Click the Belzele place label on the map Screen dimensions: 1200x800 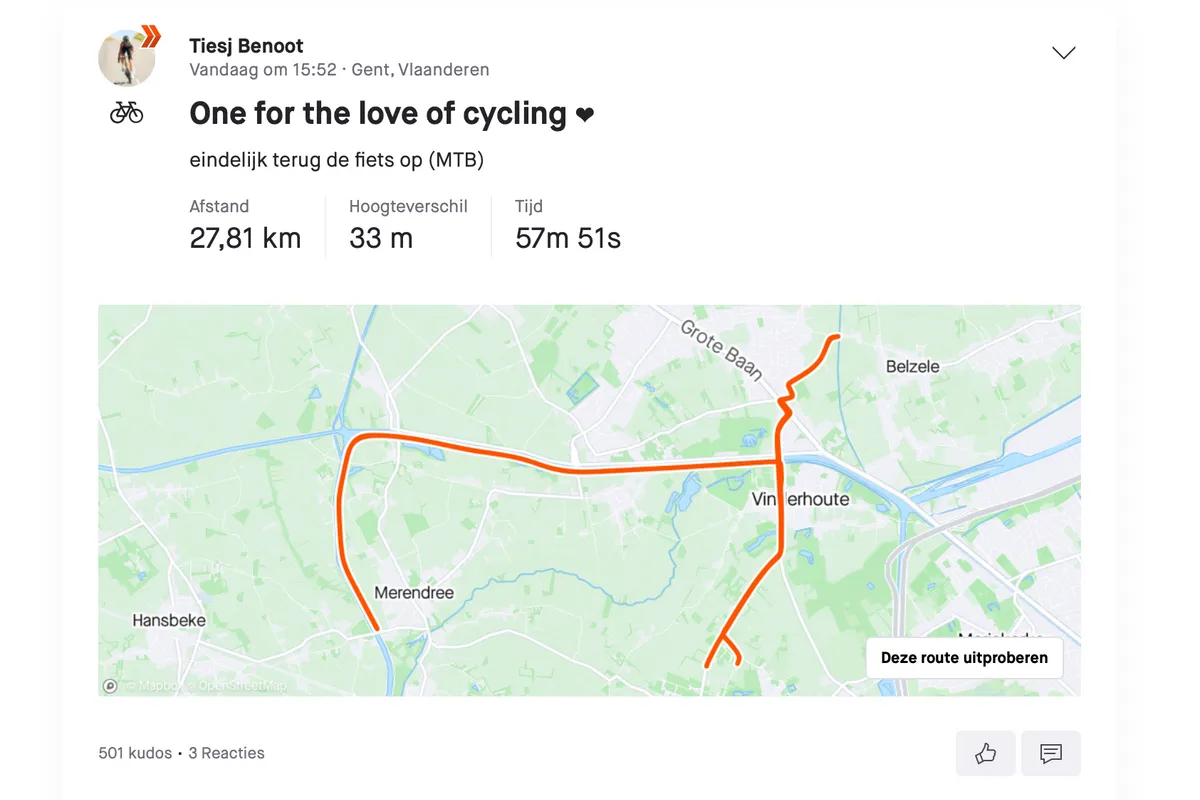(912, 367)
